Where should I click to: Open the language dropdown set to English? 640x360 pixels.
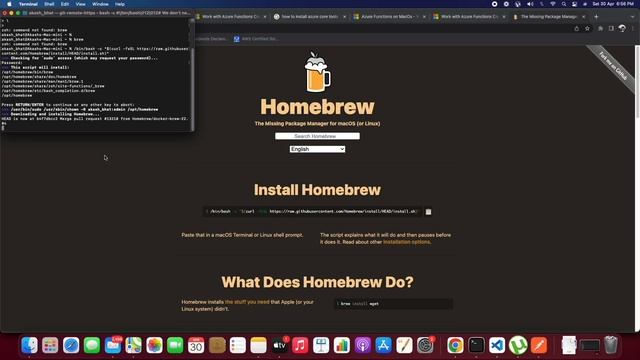point(317,149)
